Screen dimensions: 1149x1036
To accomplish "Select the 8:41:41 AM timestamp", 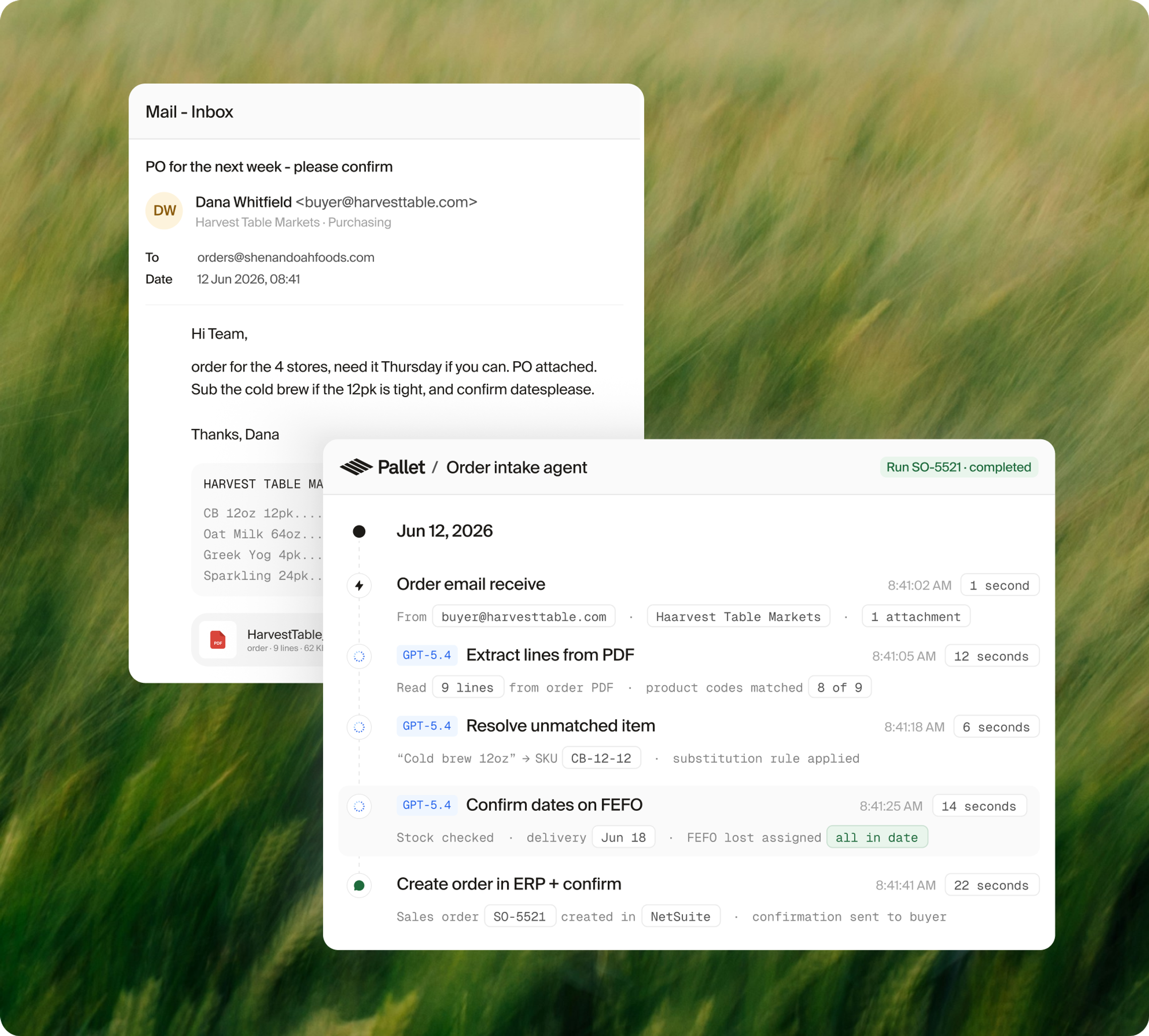I will [x=905, y=885].
